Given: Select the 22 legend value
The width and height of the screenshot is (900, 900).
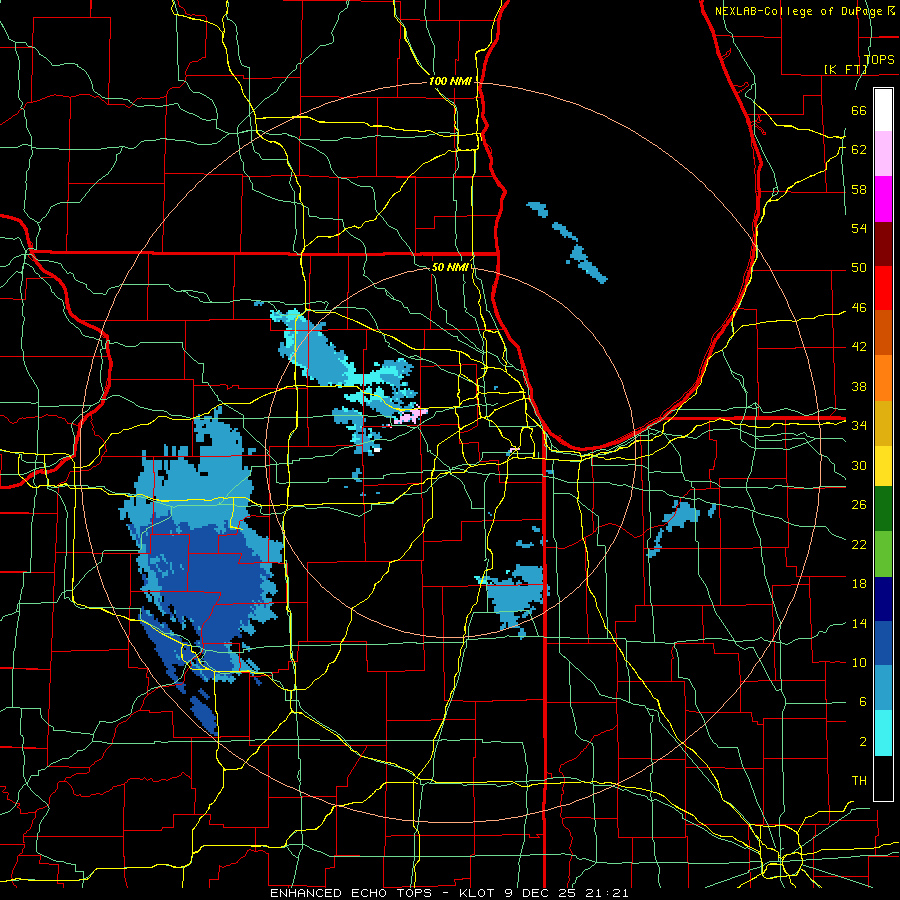Looking at the screenshot, I should click(859, 544).
